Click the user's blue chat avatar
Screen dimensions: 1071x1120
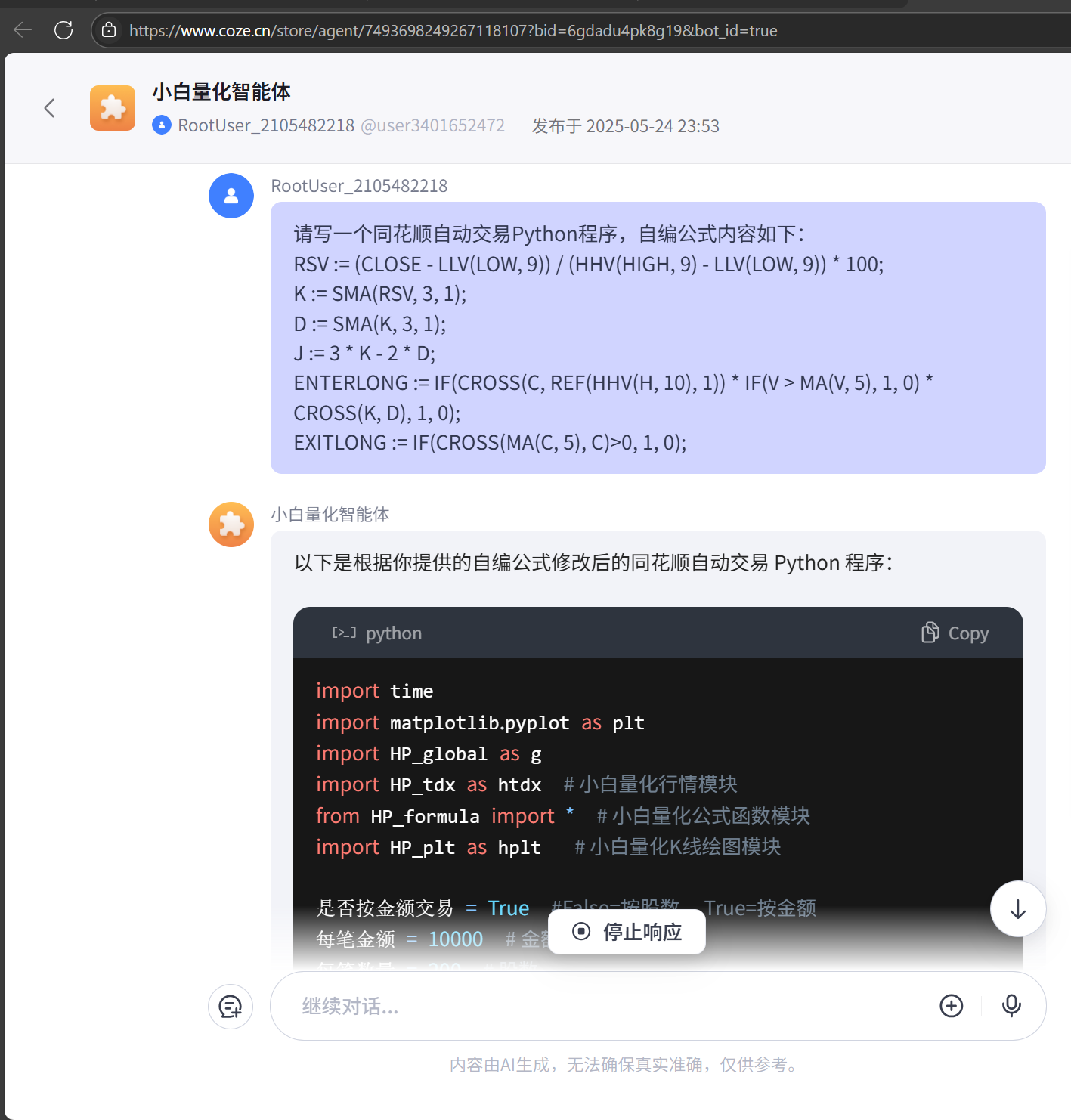[231, 196]
